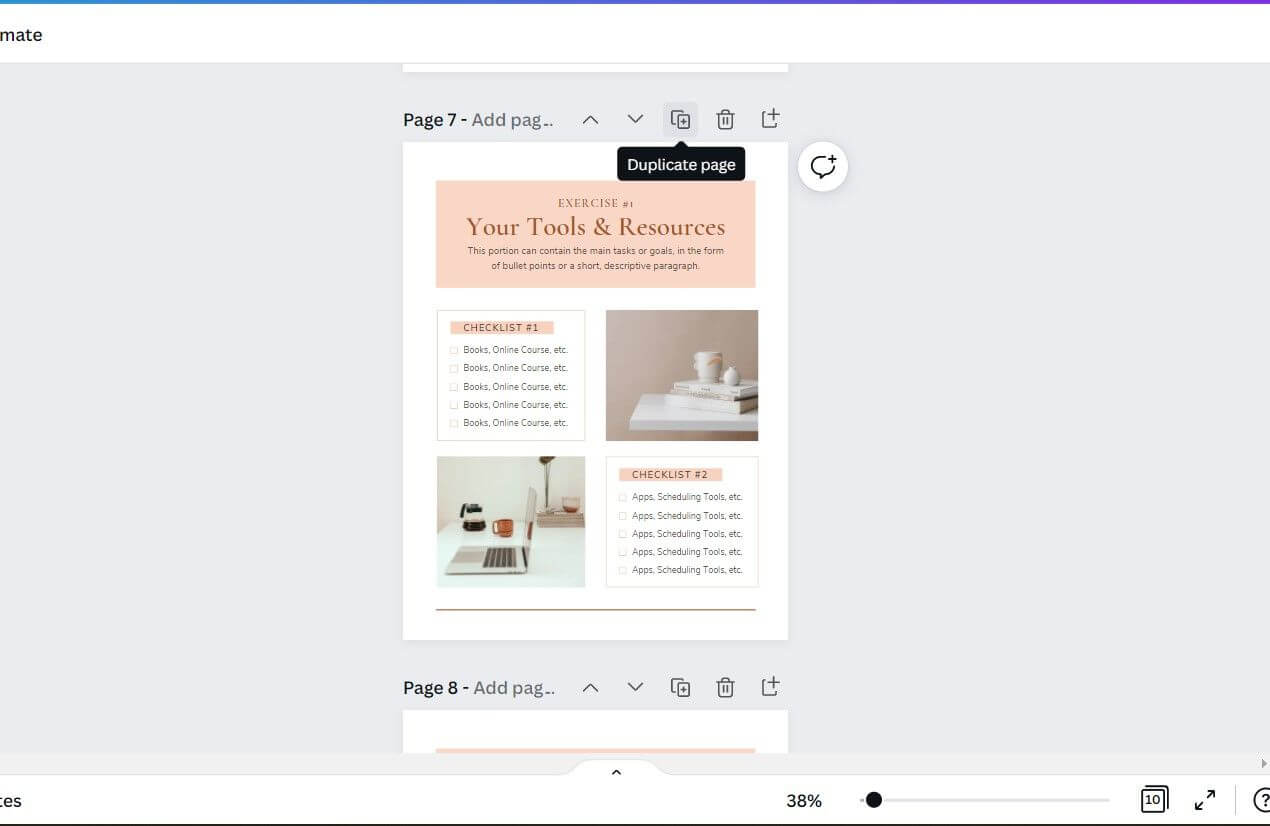Screen dimensions: 1270x826
Task: Click the Page 7 title field
Action: pos(512,120)
